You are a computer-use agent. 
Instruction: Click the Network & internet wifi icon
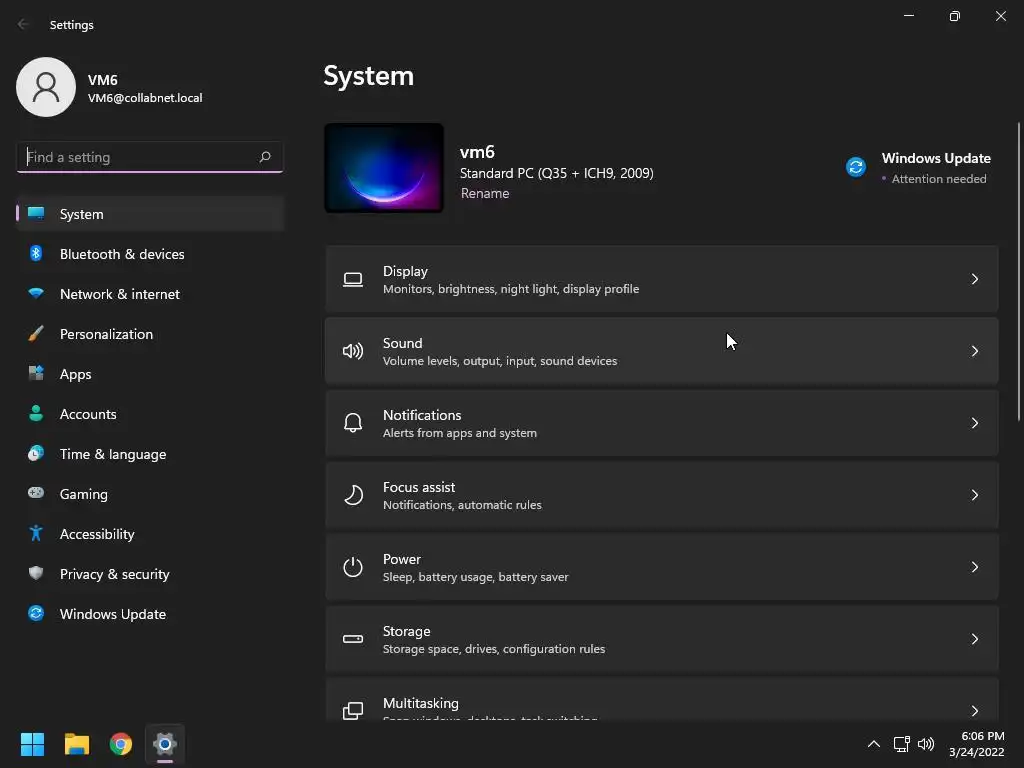tap(36, 293)
